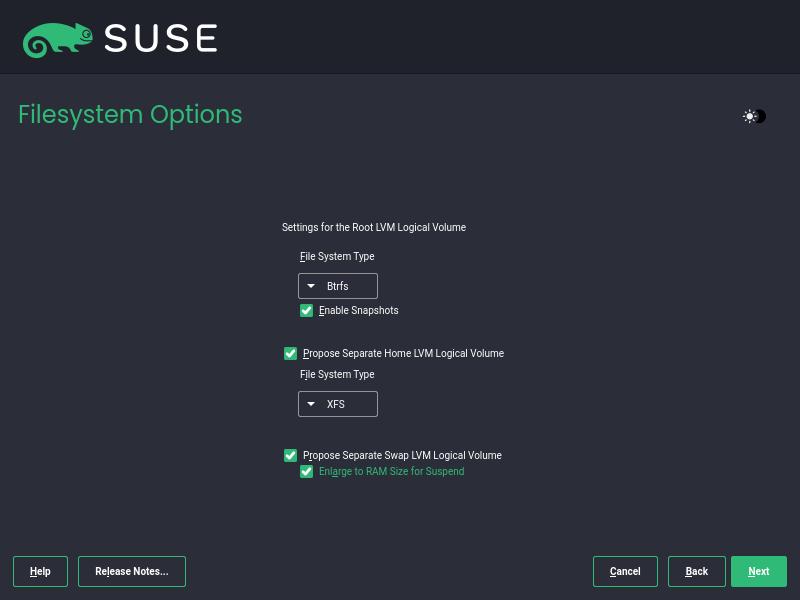
Task: Toggle Propose Separate Swap LVM Logical Volume
Action: click(290, 455)
